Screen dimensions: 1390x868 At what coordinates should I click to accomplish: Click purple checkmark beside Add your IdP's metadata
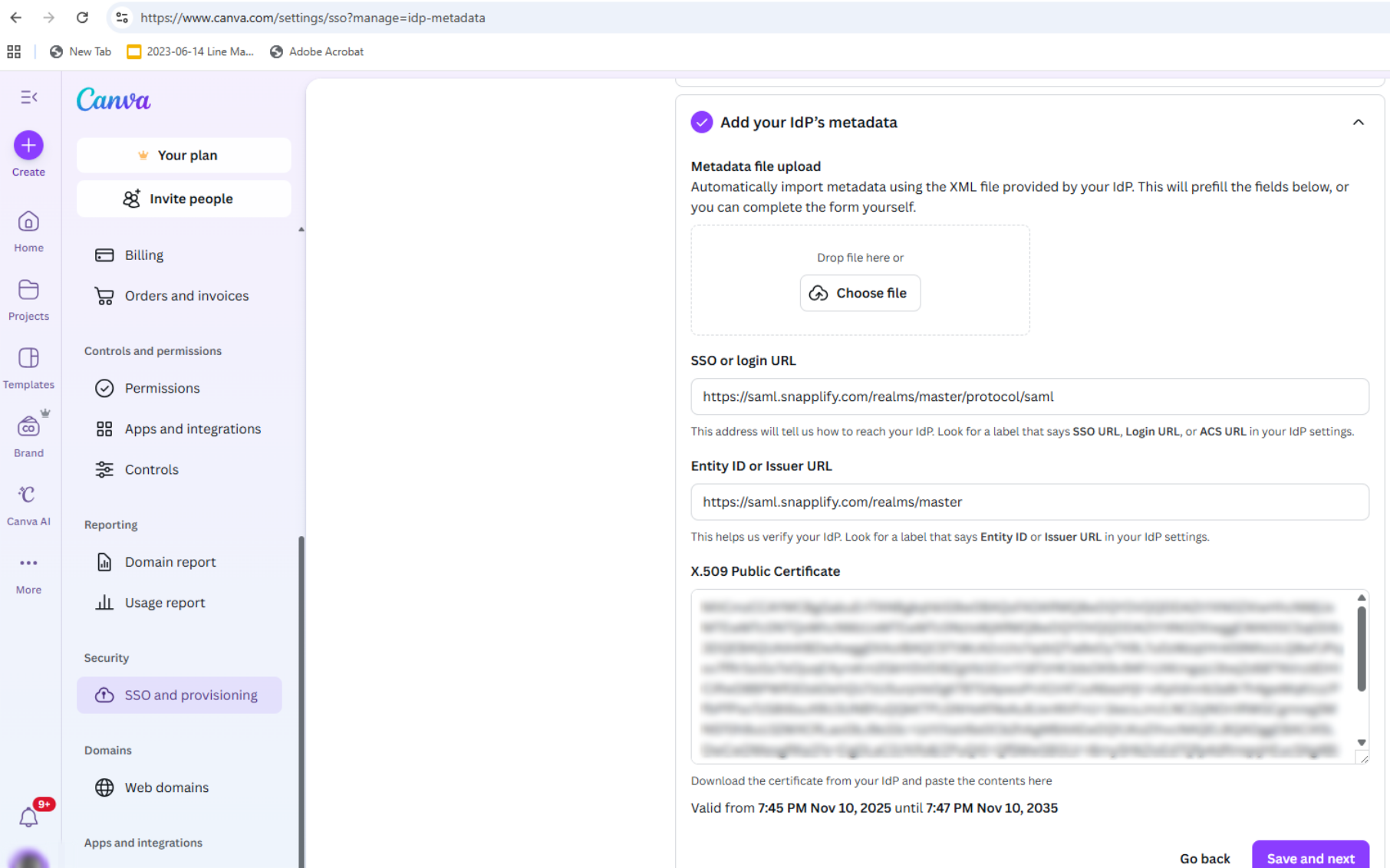tap(701, 122)
